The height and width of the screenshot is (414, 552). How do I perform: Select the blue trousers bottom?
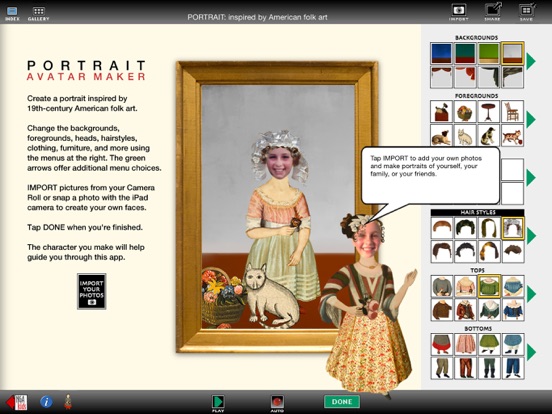click(x=513, y=368)
